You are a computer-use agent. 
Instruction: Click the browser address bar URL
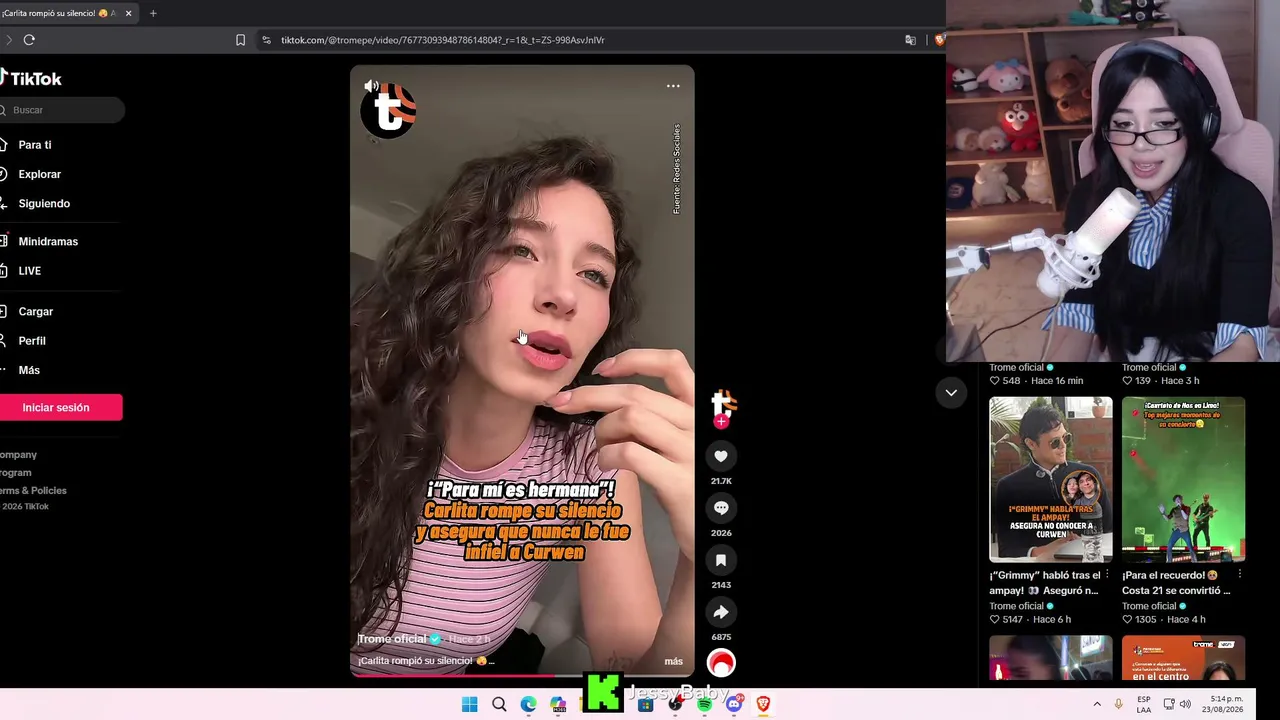(442, 40)
